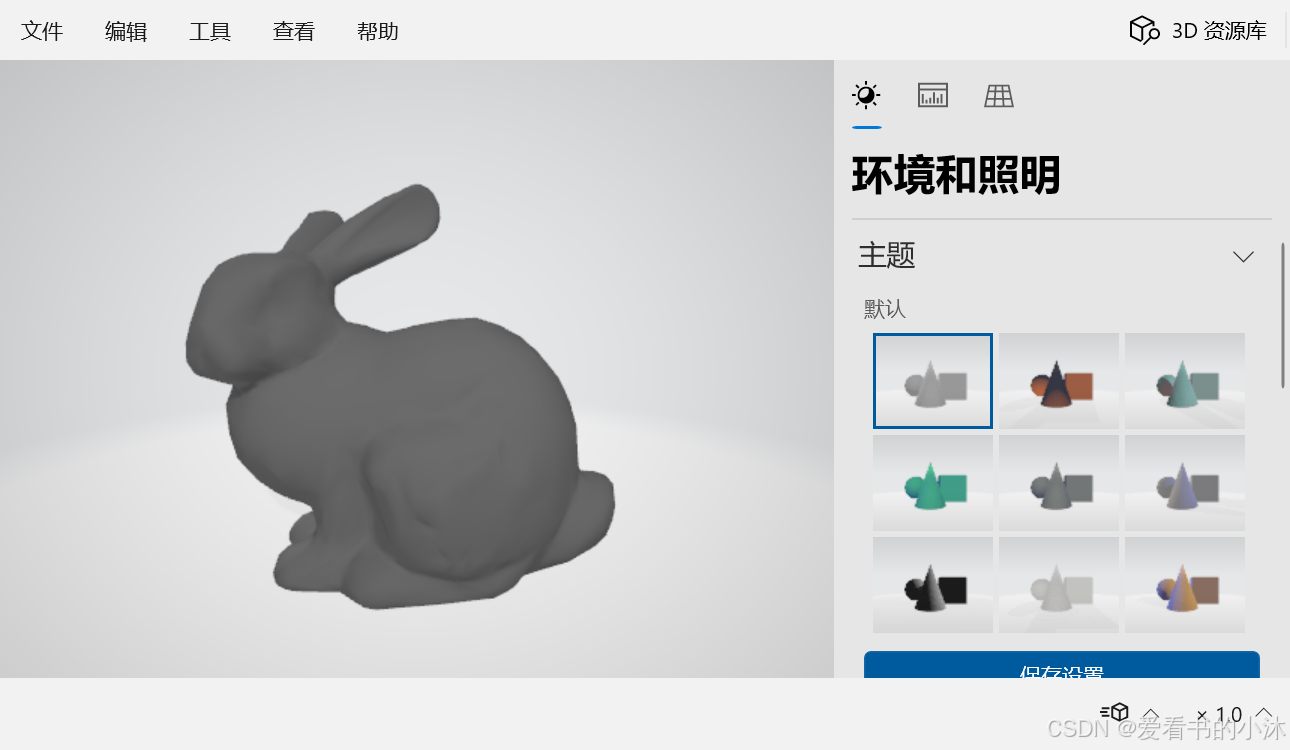Open the 帮助 menu
Viewport: 1290px width, 750px height.
(378, 31)
